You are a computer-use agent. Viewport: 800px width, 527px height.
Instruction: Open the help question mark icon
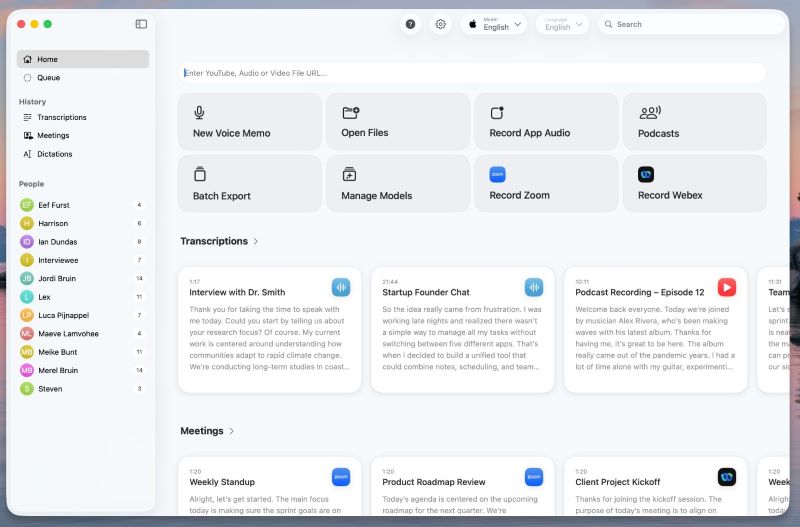coord(410,24)
